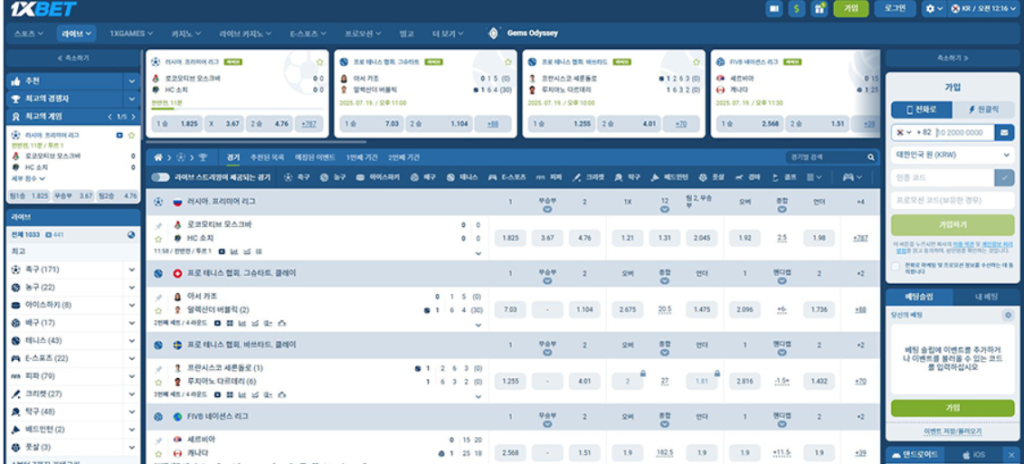
Task: Open Gems Odyssey promo link
Action: 524,33
